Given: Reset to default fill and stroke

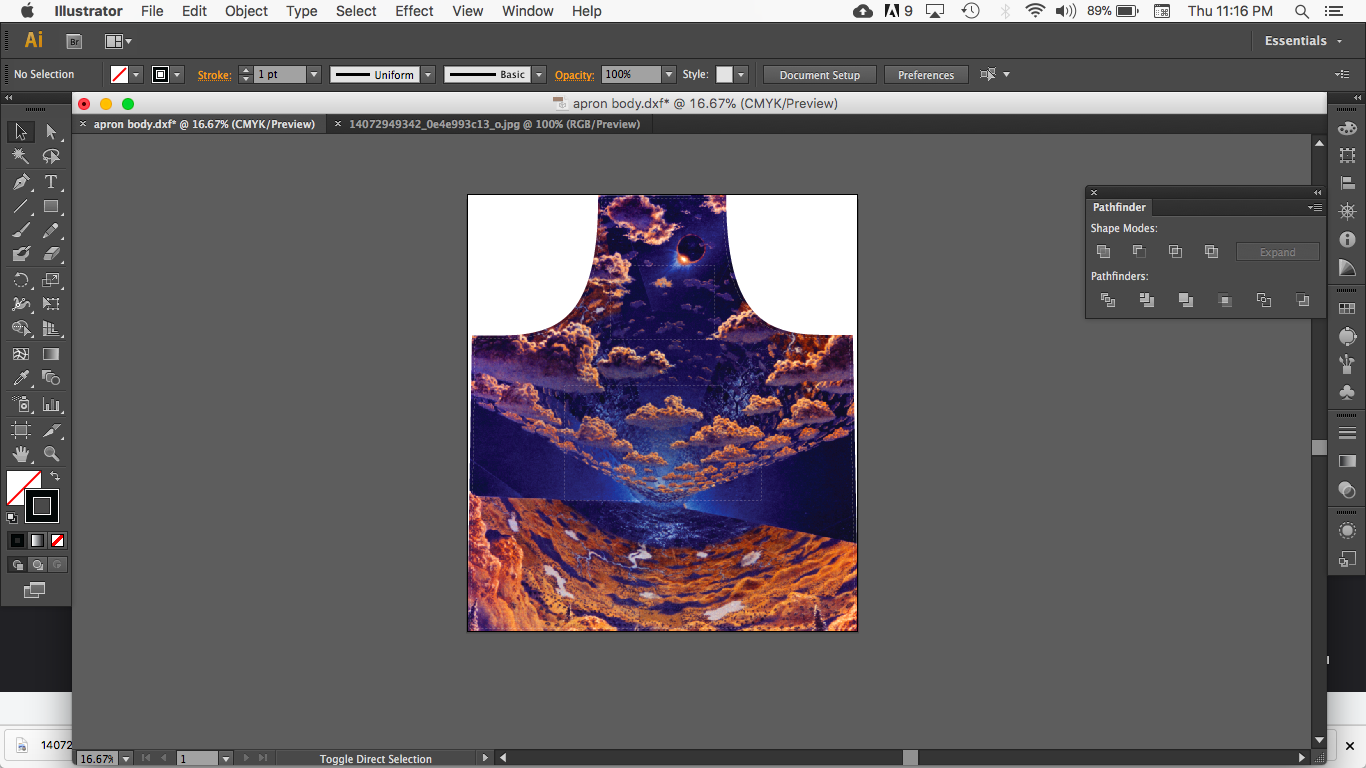Looking at the screenshot, I should click(x=12, y=517).
